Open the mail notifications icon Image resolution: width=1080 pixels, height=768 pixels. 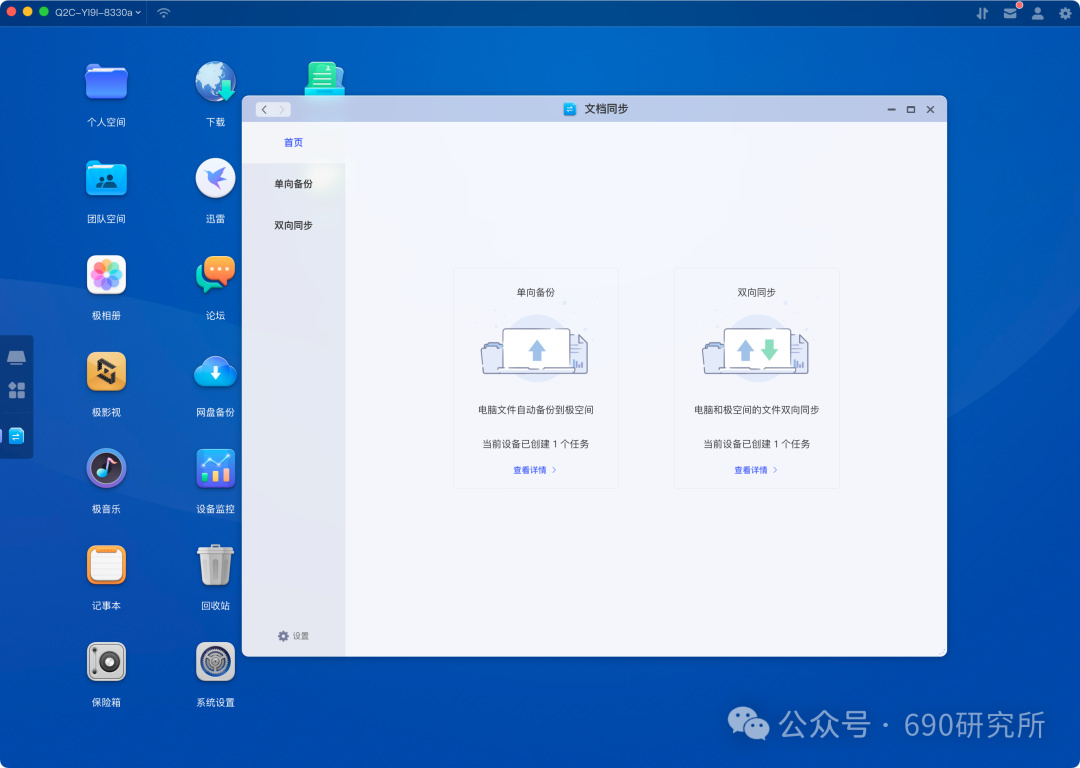click(1010, 12)
